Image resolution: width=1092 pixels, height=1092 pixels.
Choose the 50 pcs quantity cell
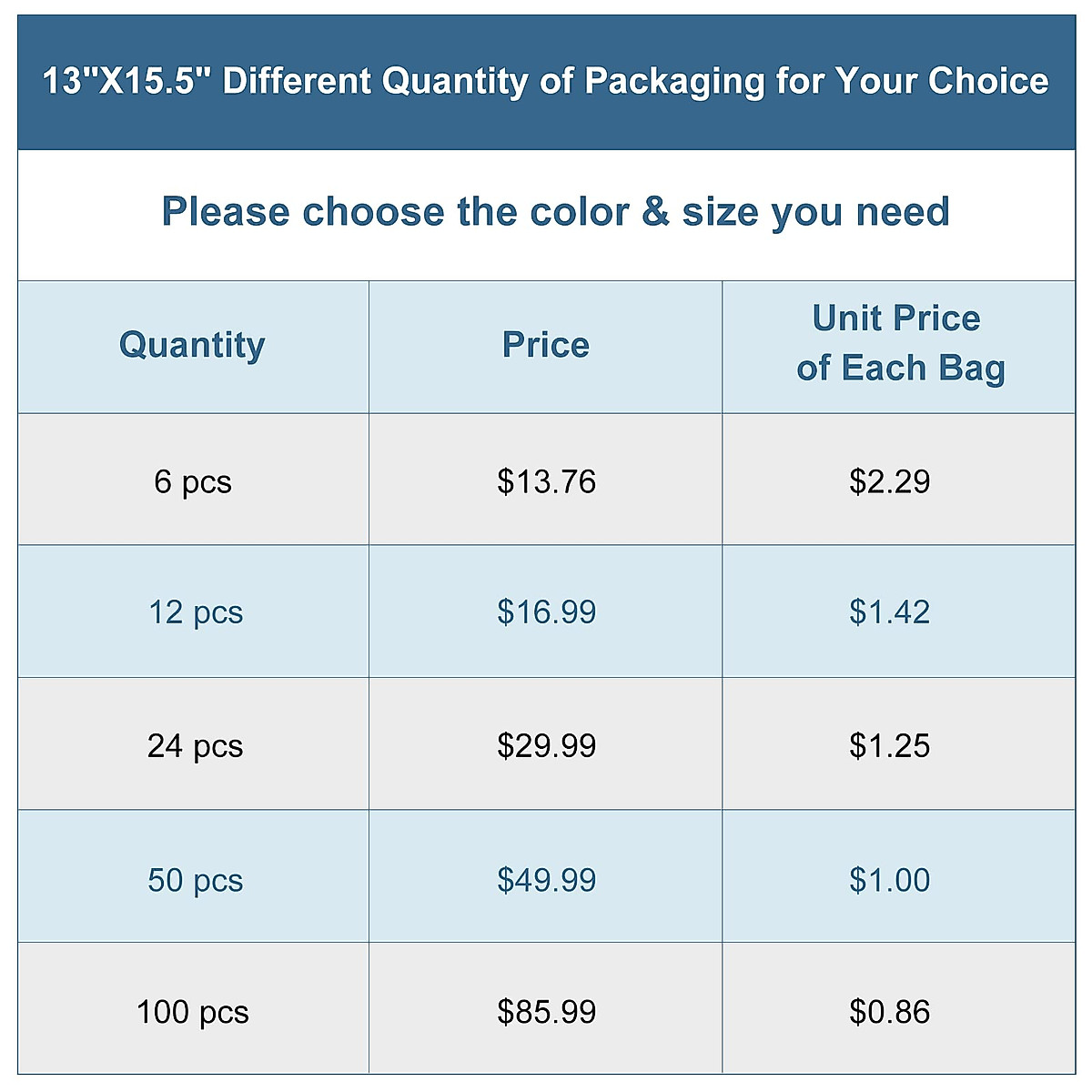click(195, 880)
